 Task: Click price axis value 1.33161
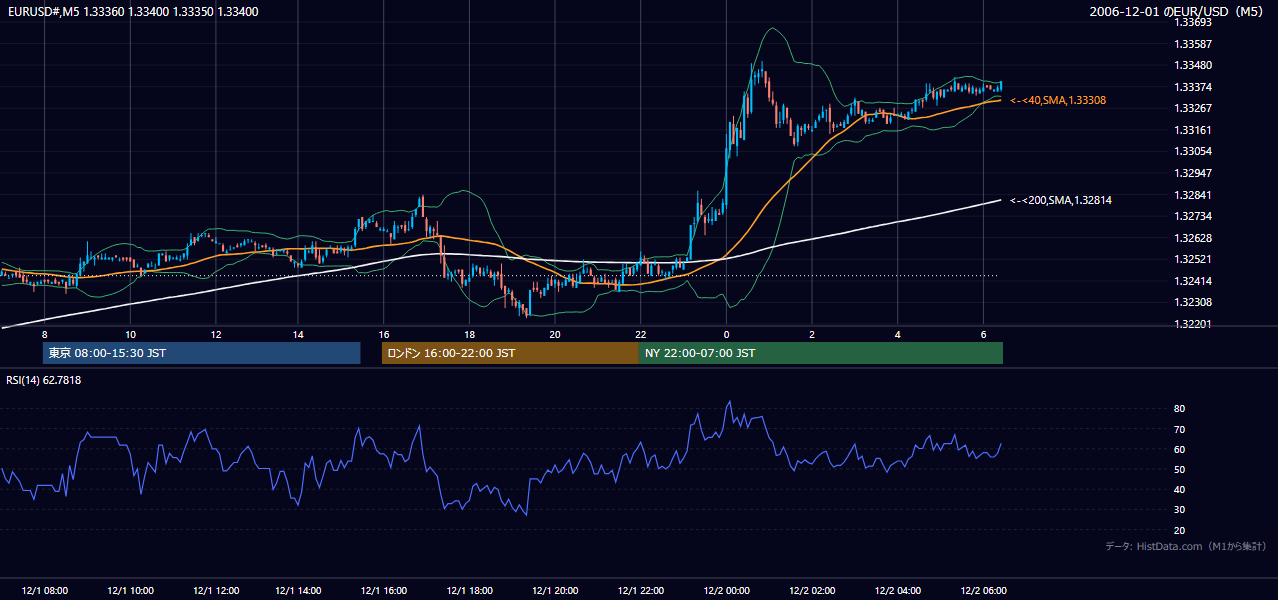1192,130
